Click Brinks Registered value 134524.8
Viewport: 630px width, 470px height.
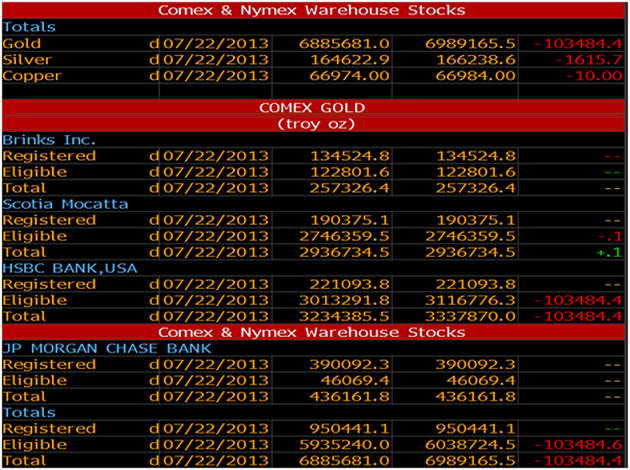(x=350, y=156)
